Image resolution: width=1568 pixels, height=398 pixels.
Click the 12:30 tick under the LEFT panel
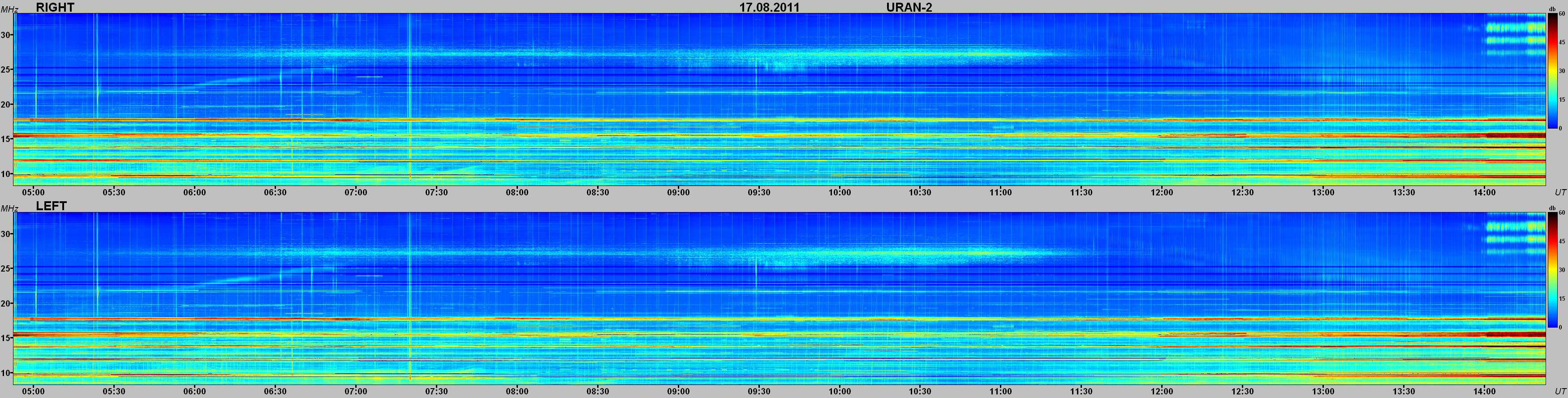pyautogui.click(x=1243, y=391)
